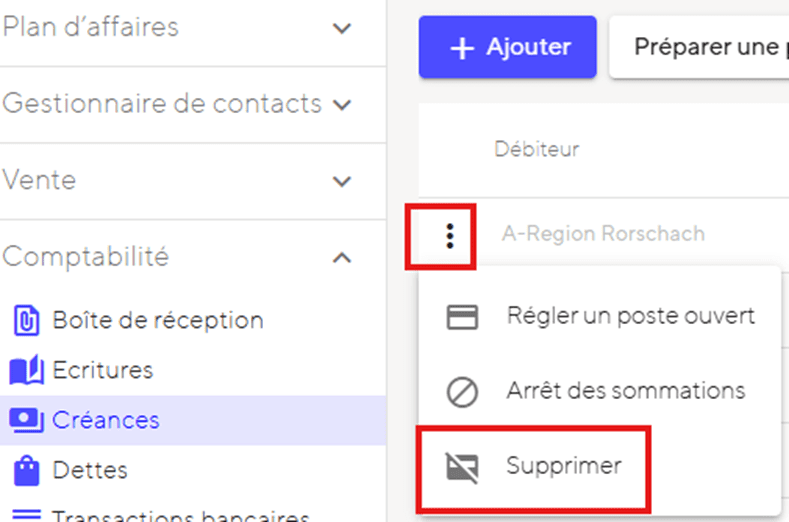Choose Arrêt des sommations option

point(625,391)
